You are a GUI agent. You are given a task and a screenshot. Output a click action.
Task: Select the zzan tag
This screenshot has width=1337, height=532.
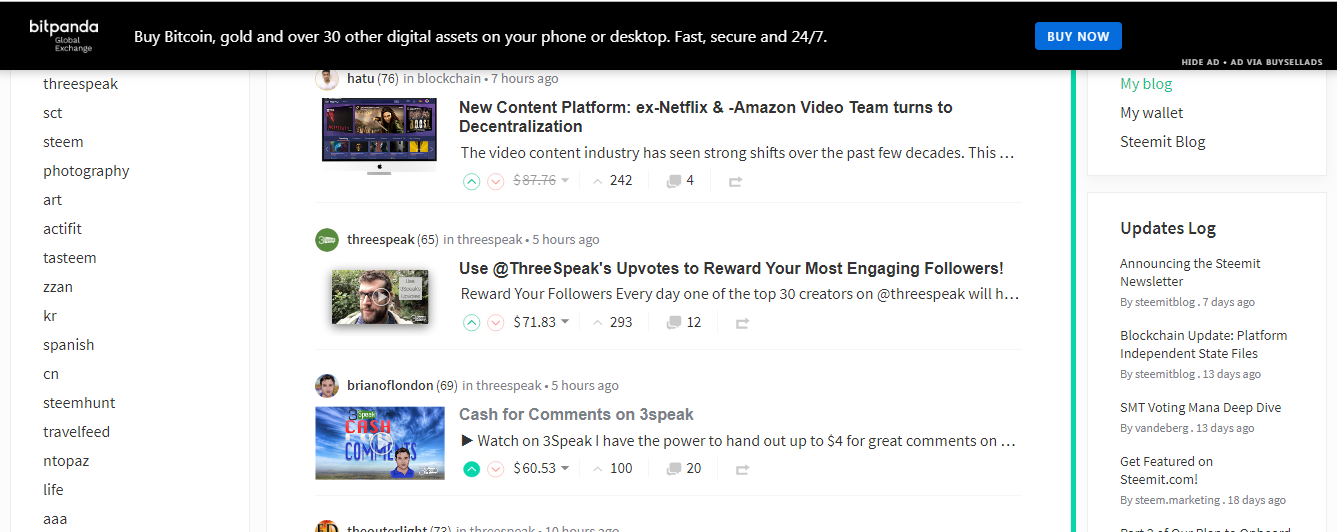point(58,287)
